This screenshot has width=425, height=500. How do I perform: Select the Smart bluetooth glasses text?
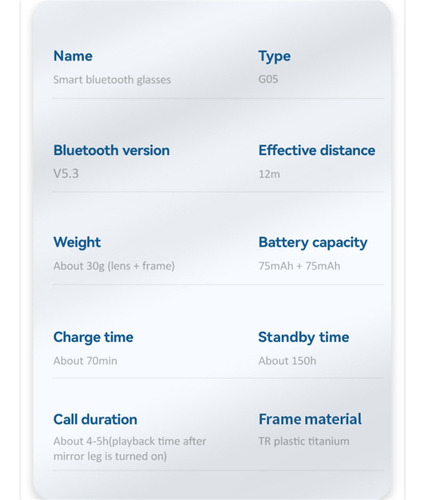112,80
